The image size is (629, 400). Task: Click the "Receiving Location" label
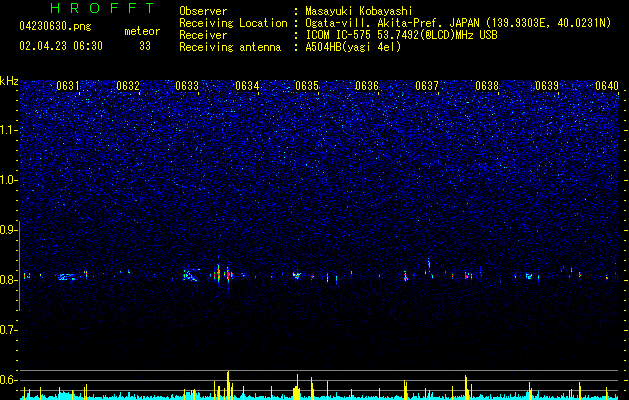(233, 23)
